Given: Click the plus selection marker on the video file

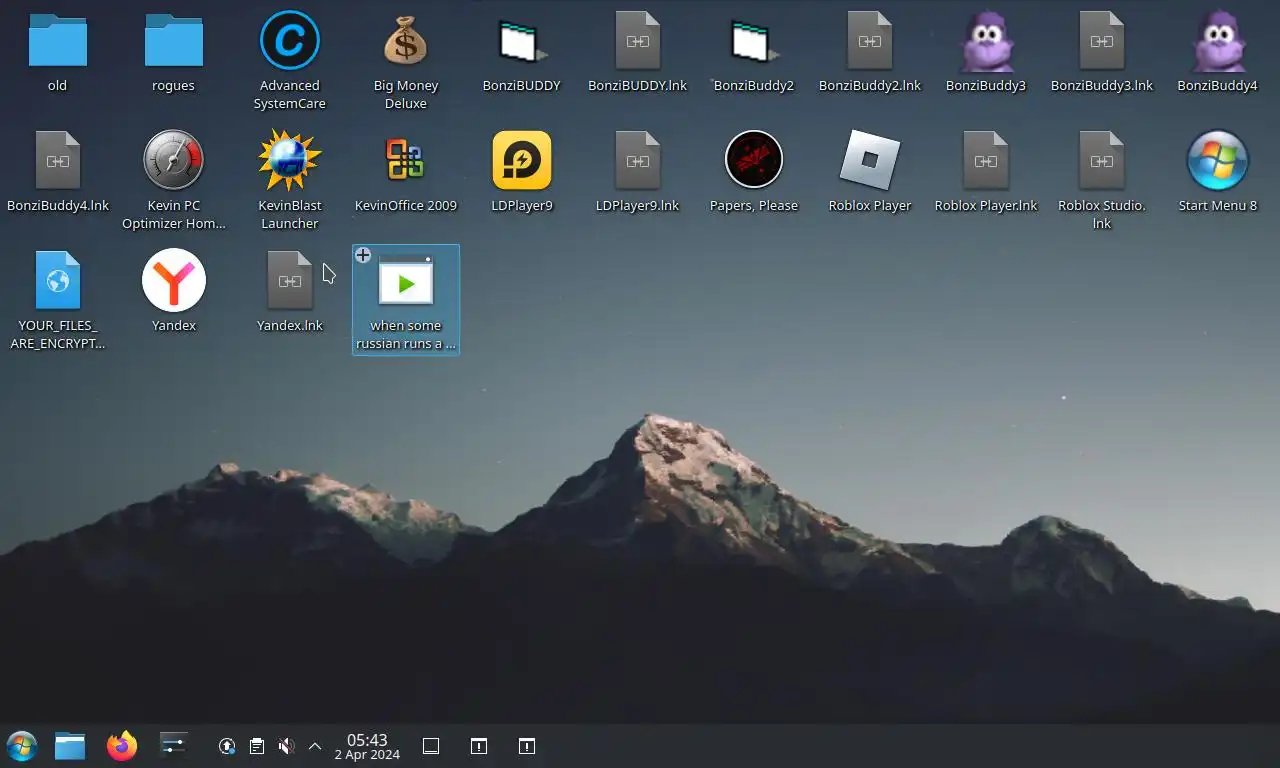Looking at the screenshot, I should (363, 256).
